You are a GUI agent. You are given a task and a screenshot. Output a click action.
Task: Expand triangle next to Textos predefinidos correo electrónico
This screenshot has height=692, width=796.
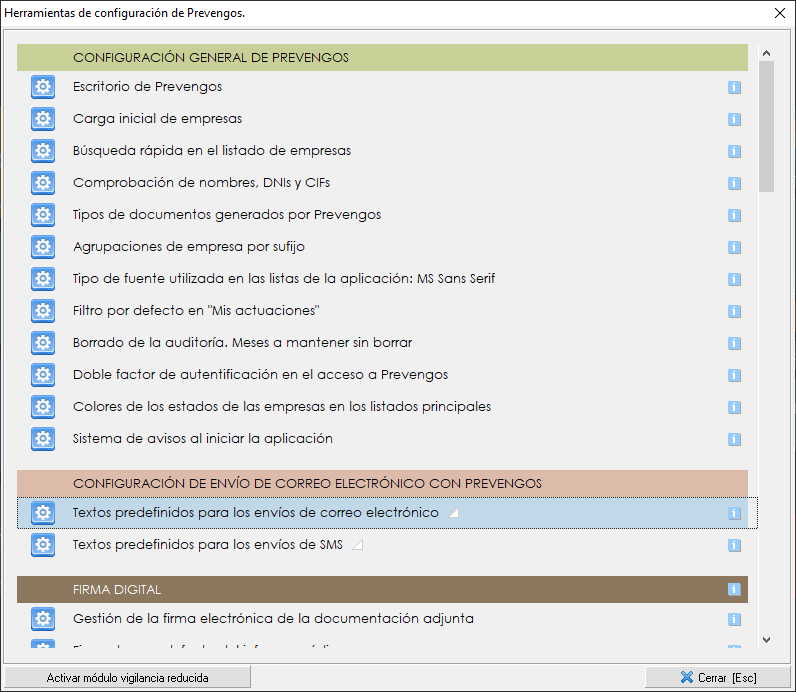click(x=453, y=514)
